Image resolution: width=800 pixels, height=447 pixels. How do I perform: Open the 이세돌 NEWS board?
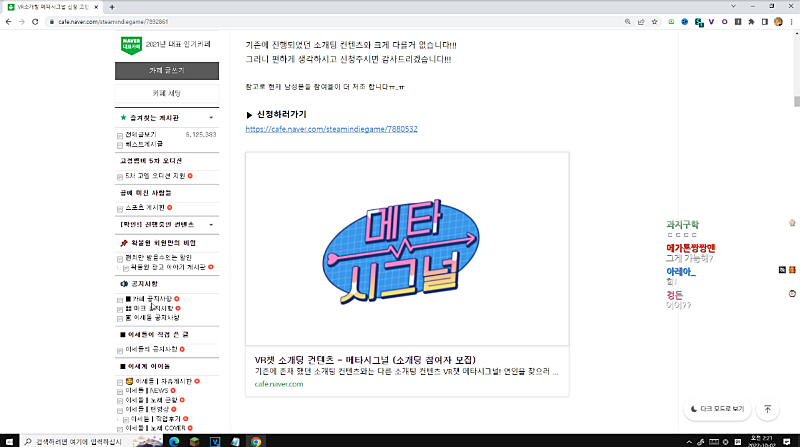point(146,391)
